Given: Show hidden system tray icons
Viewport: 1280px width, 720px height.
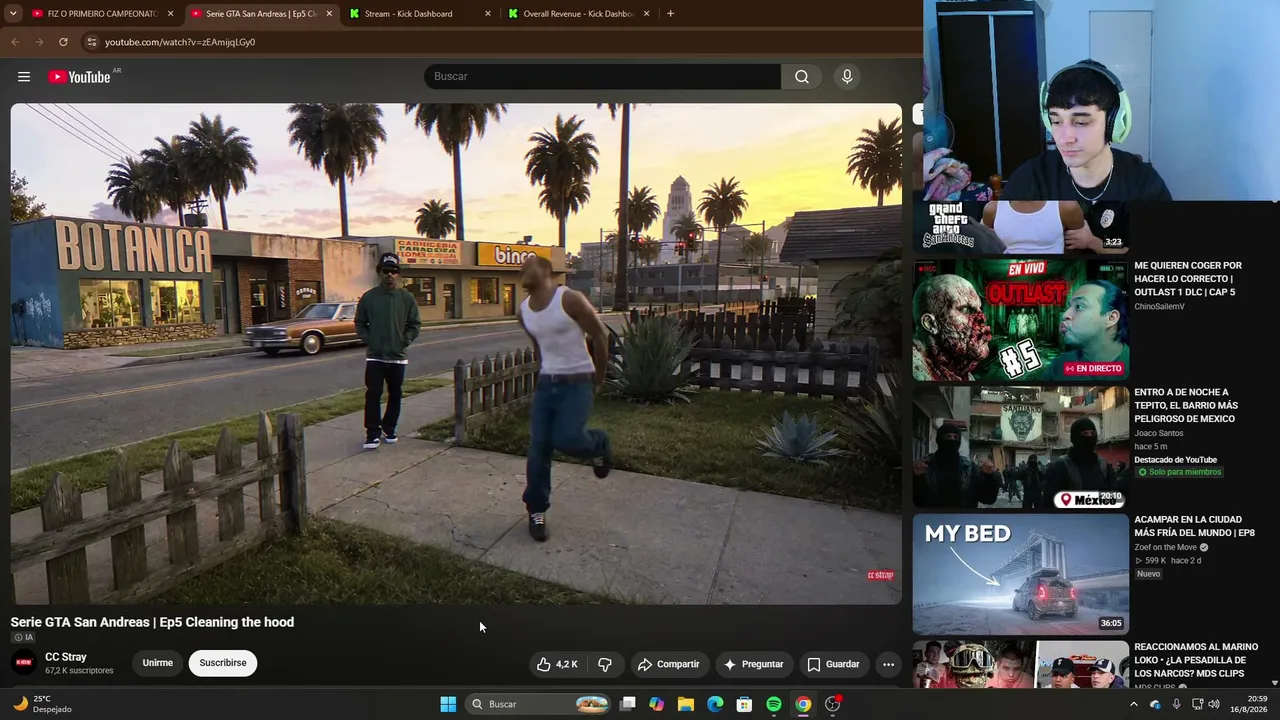Looking at the screenshot, I should pos(1134,704).
